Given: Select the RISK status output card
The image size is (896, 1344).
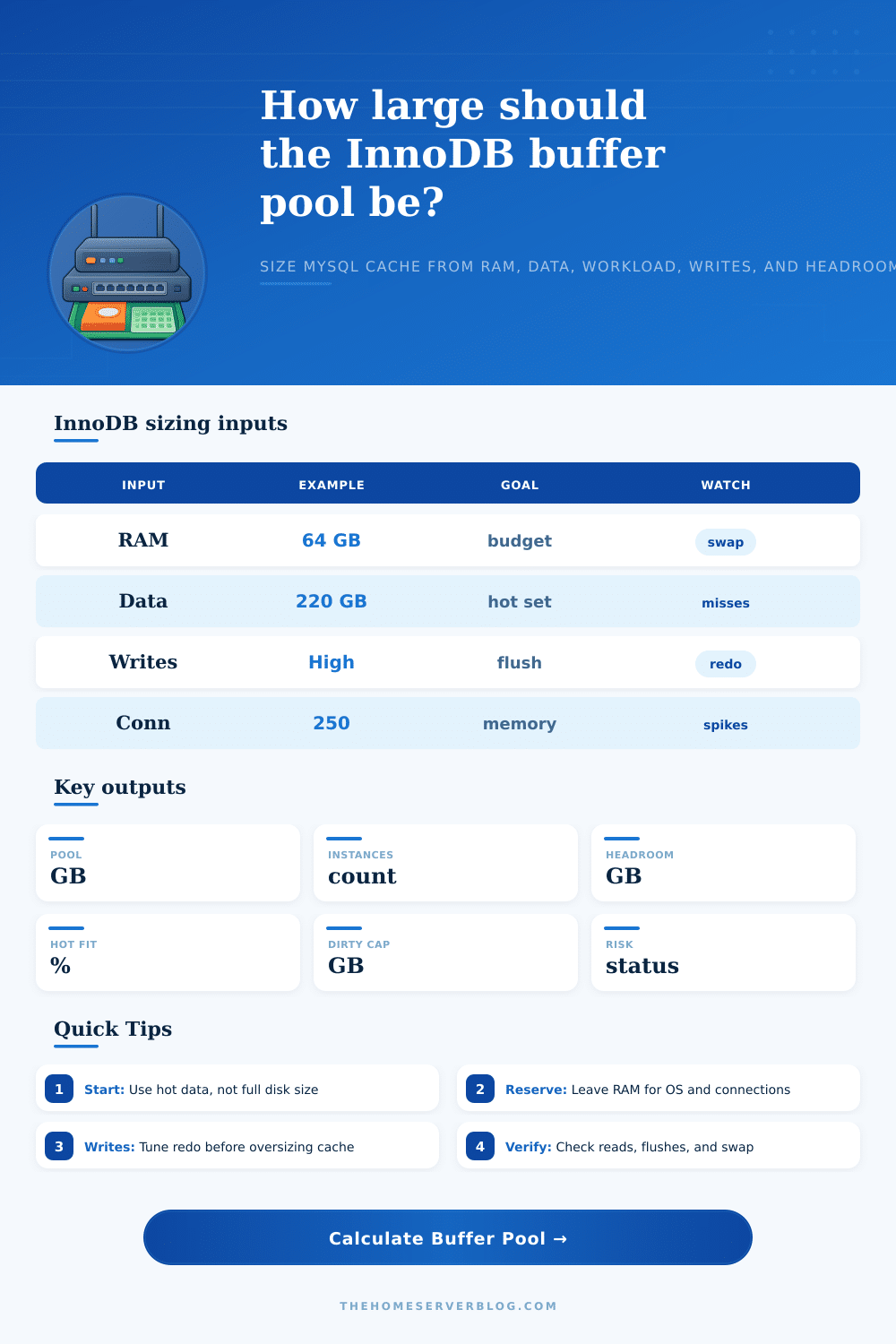Looking at the screenshot, I should [x=723, y=952].
